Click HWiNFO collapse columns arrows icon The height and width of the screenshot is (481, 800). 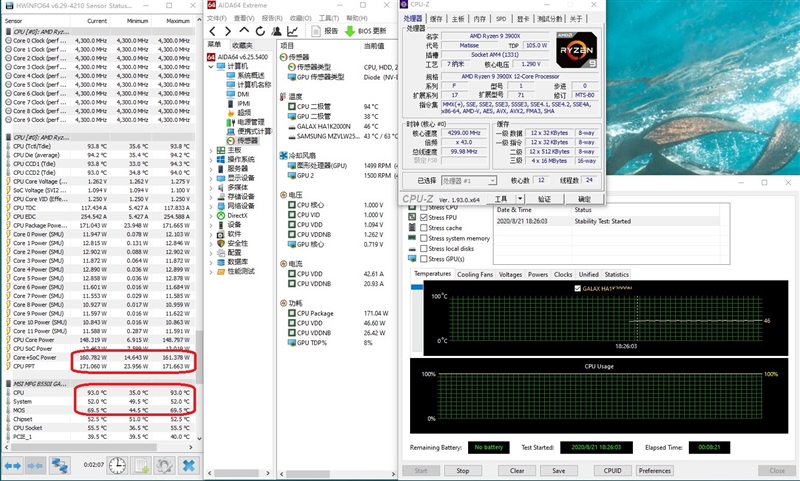click(x=35, y=465)
